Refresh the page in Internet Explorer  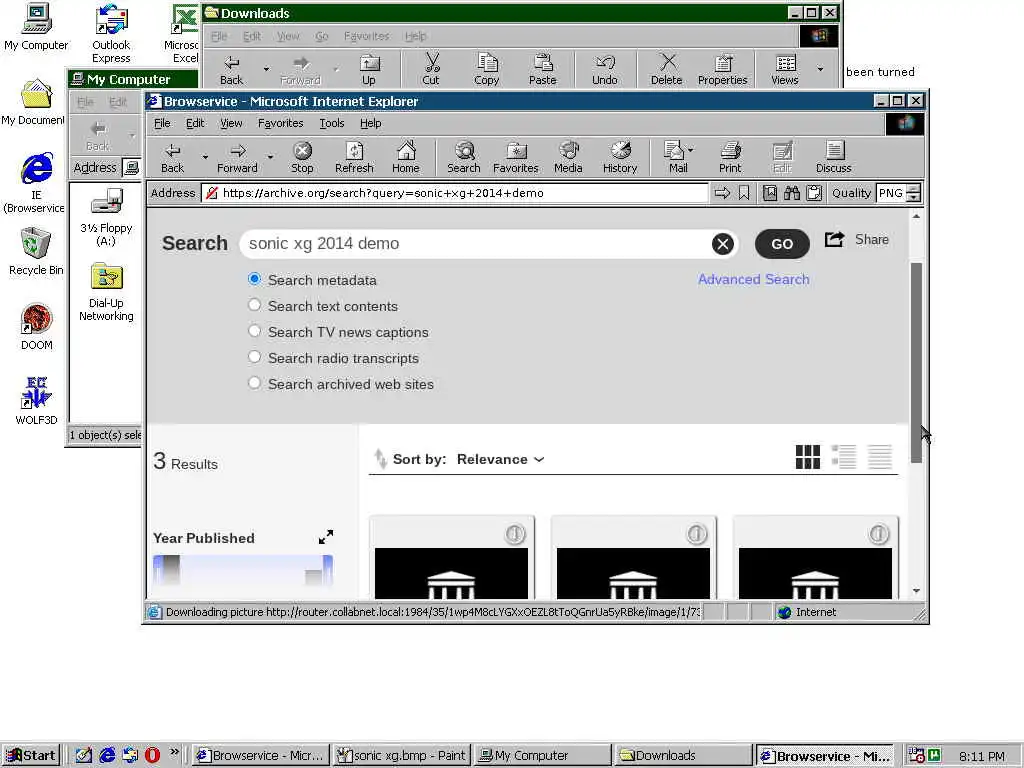354,157
